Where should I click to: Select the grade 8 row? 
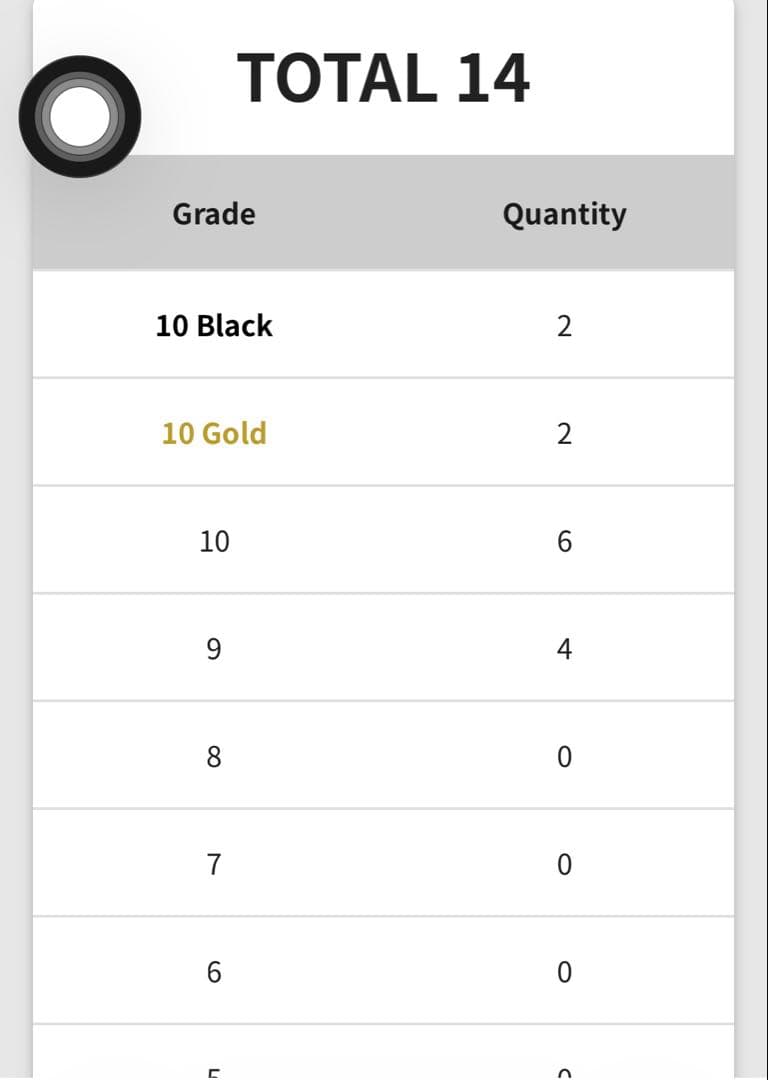point(214,757)
